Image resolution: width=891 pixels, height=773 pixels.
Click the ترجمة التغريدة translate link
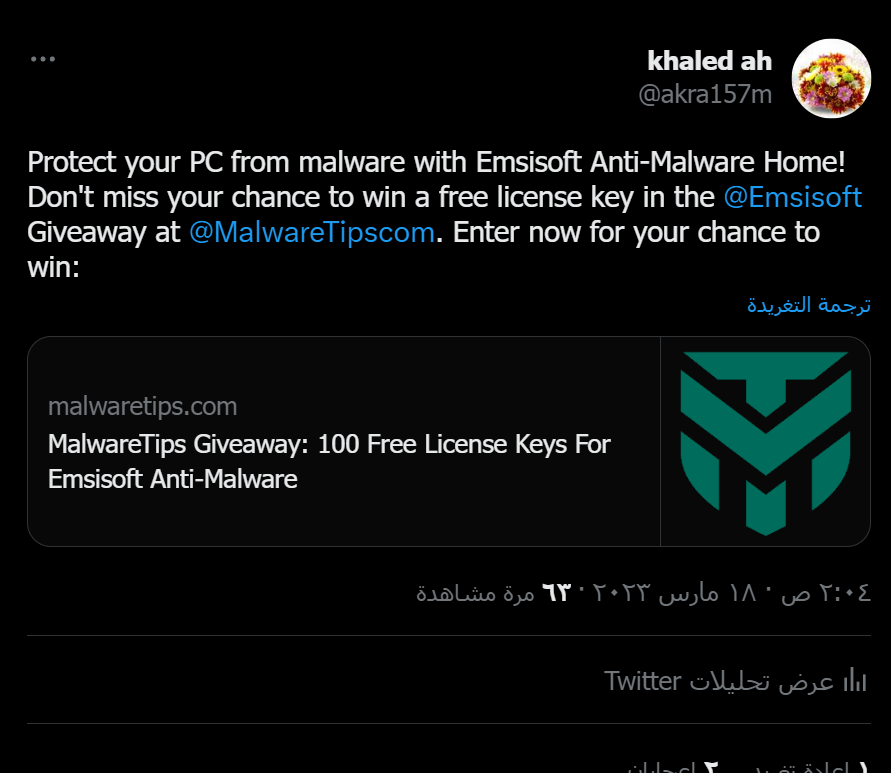(x=808, y=305)
